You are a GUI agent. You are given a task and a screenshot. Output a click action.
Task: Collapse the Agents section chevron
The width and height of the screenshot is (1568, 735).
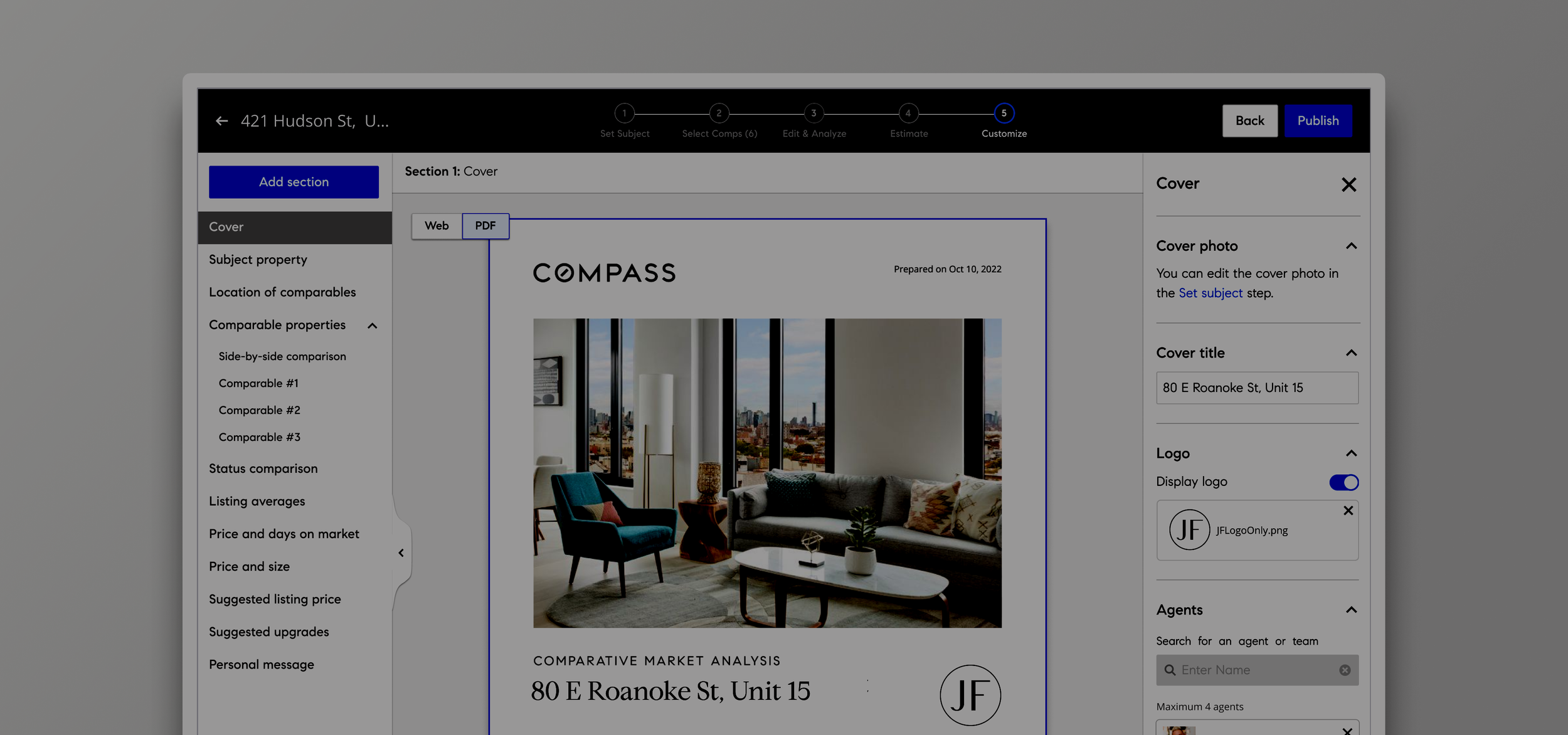1351,610
